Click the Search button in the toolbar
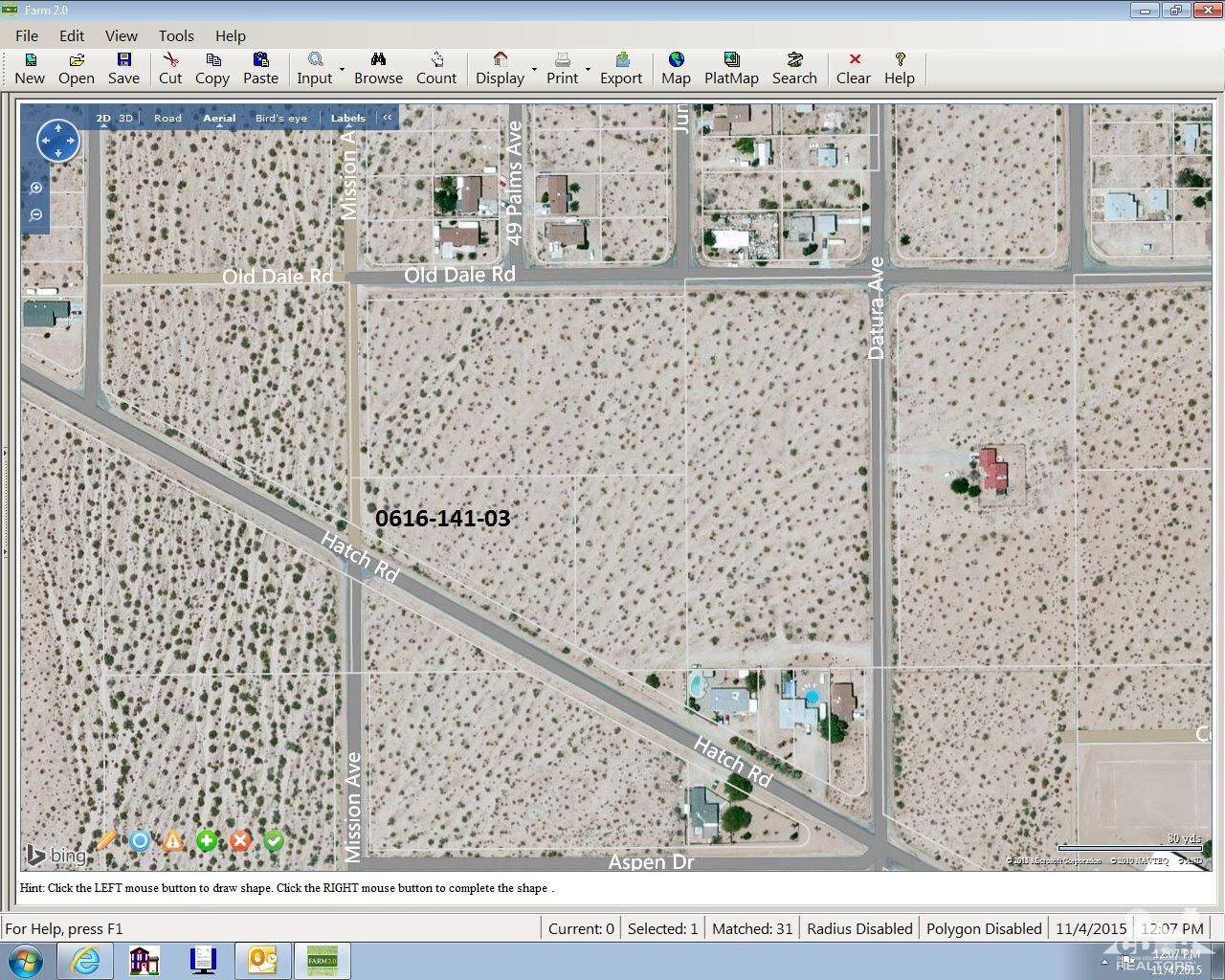This screenshot has width=1225, height=980. [x=794, y=68]
